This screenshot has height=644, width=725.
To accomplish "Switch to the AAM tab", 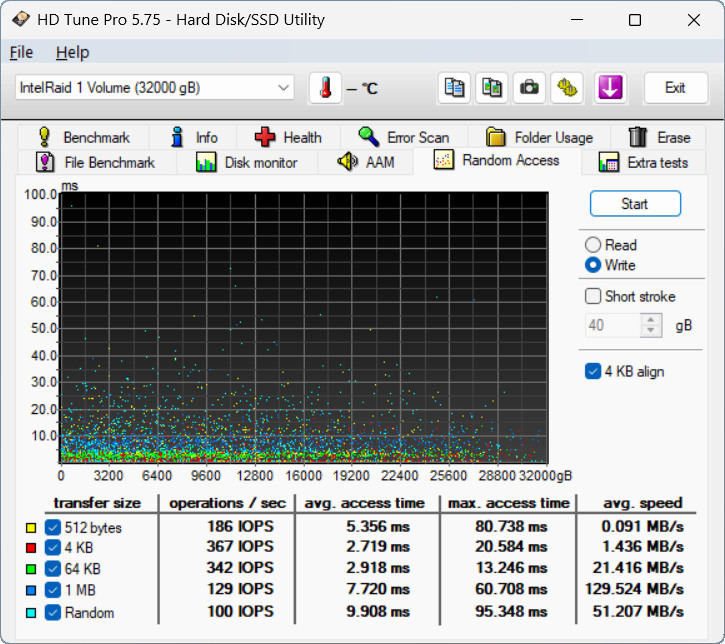I will (365, 162).
